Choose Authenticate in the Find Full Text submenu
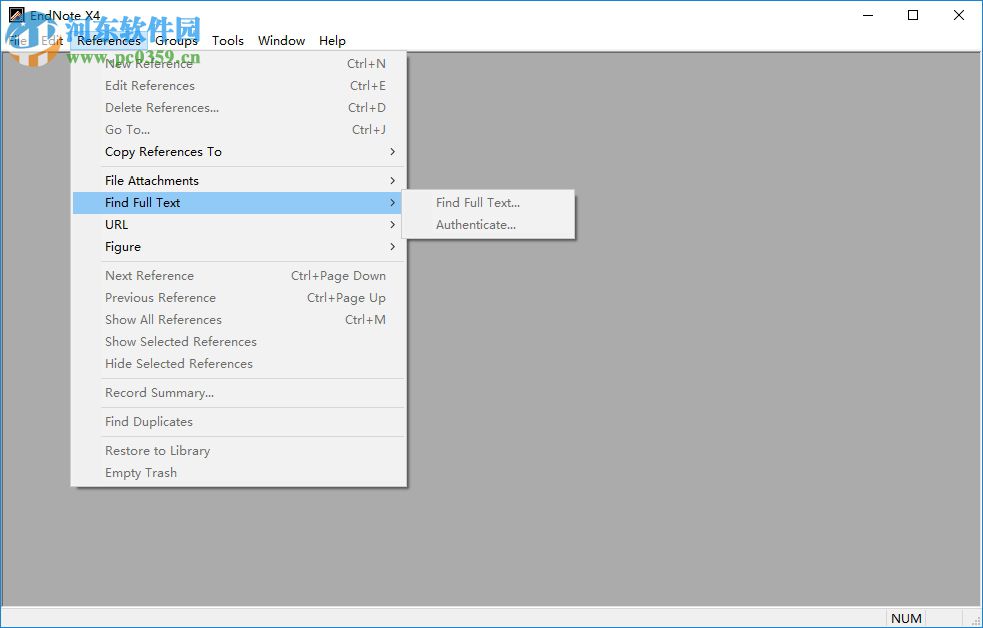This screenshot has height=628, width=983. (475, 224)
